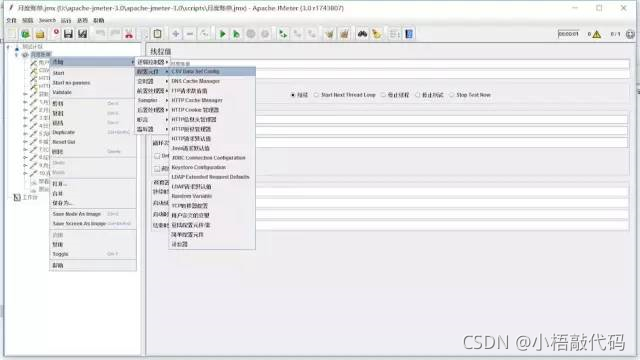Image resolution: width=640 pixels, height=360 pixels.
Task: Select Random Variable config element
Action: 212,196
